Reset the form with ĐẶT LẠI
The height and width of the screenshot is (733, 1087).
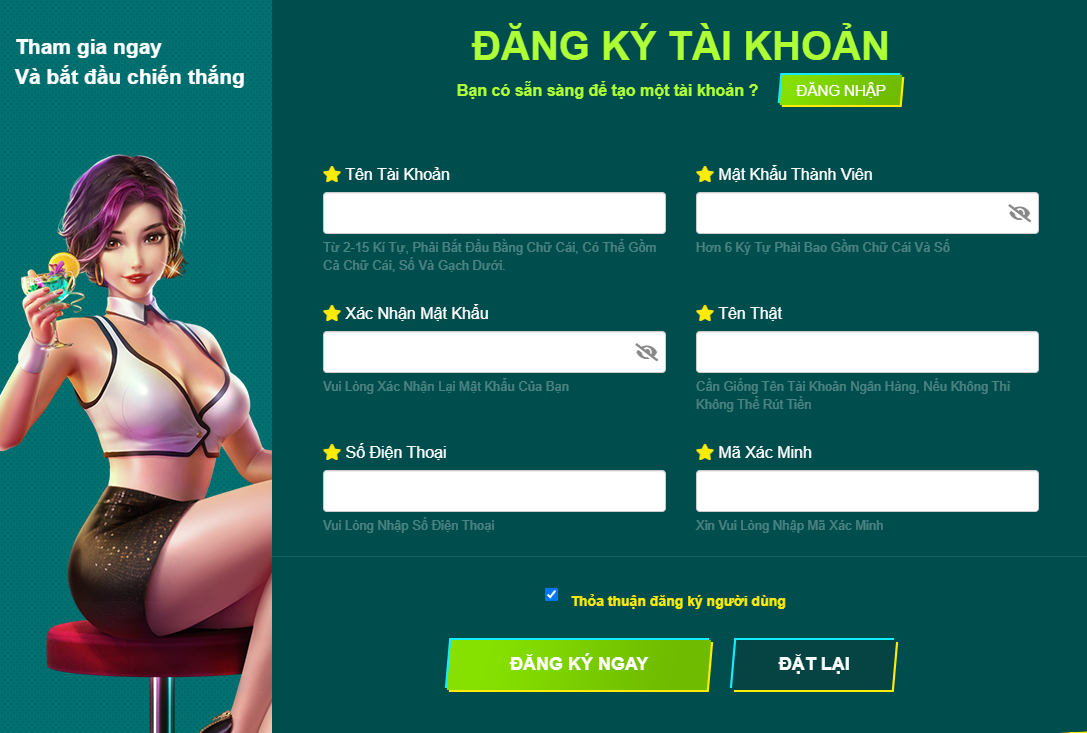[814, 664]
